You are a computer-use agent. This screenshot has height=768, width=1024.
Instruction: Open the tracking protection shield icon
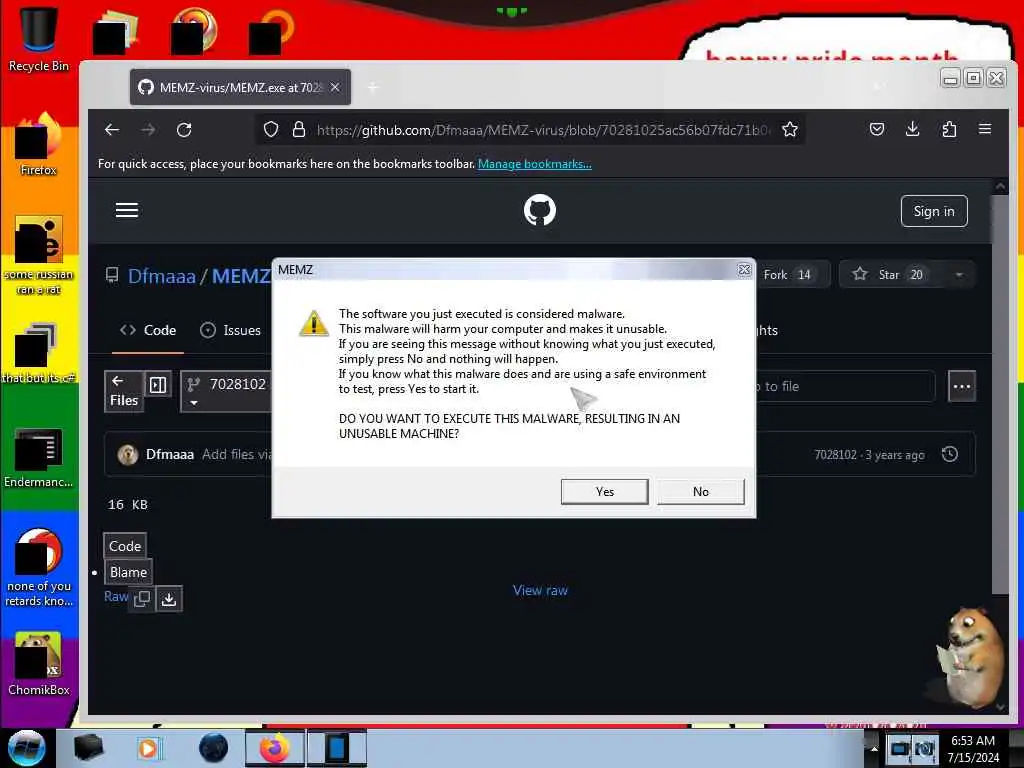click(271, 130)
